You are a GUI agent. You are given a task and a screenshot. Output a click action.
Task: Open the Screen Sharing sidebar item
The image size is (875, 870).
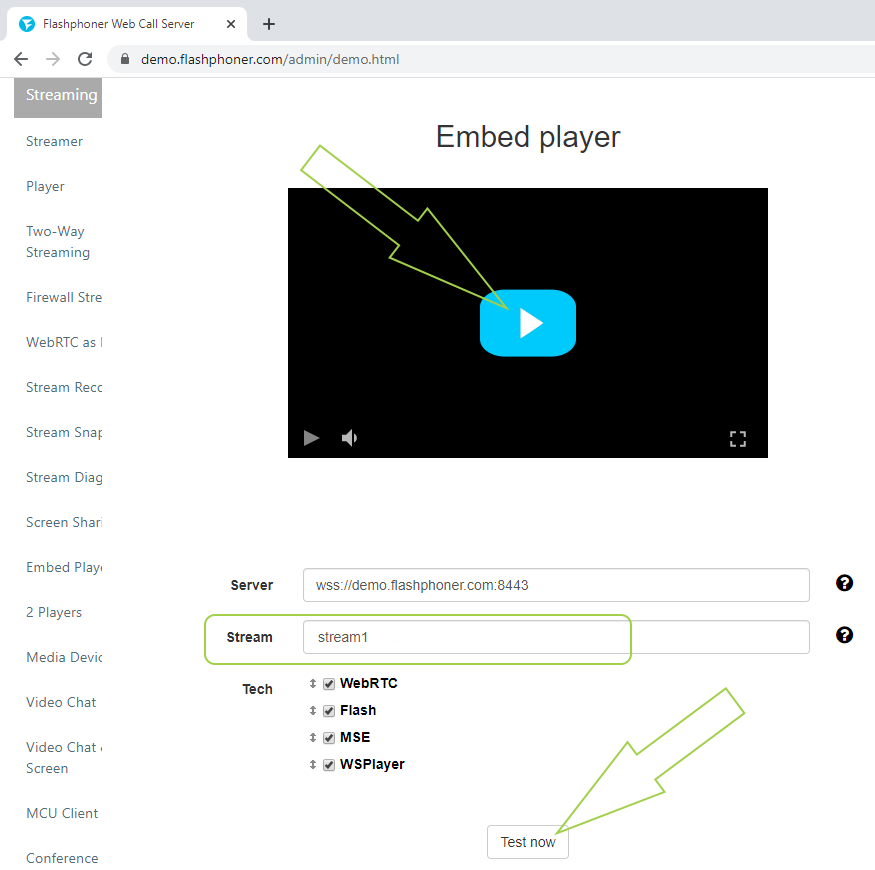coord(64,522)
